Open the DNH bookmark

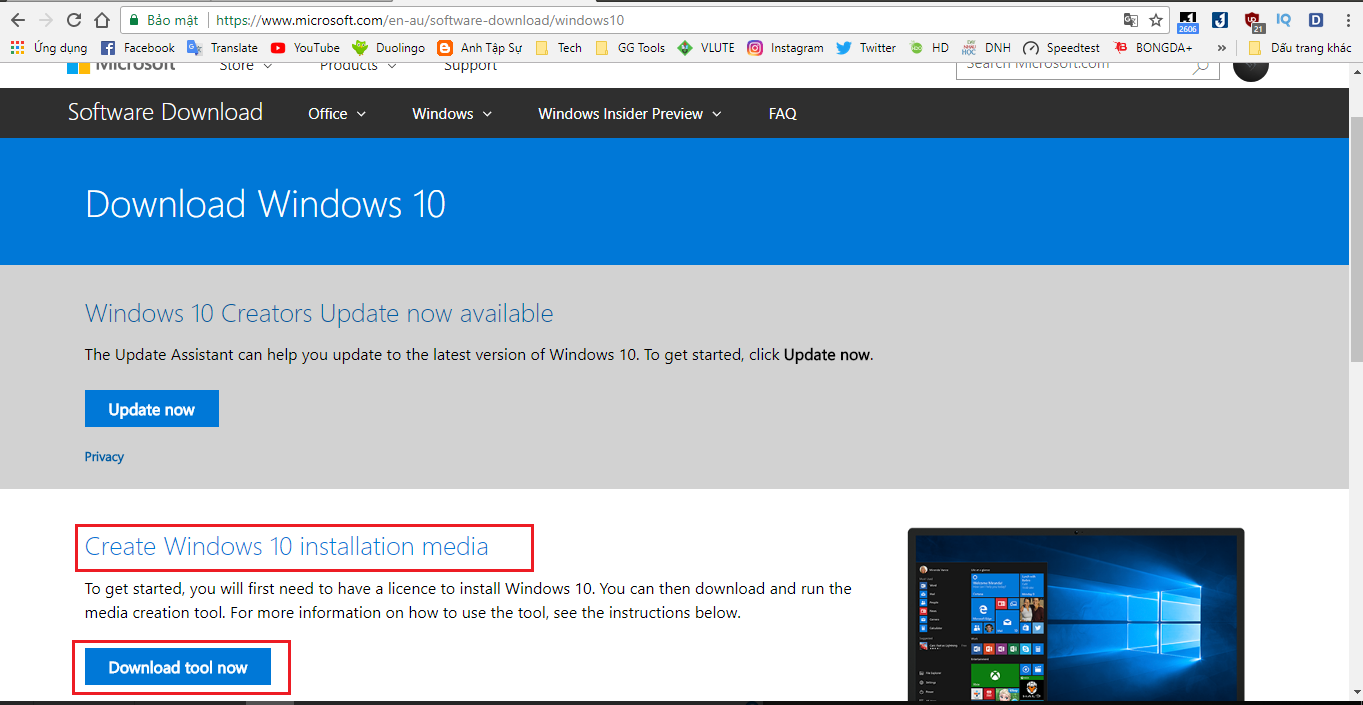pyautogui.click(x=986, y=48)
